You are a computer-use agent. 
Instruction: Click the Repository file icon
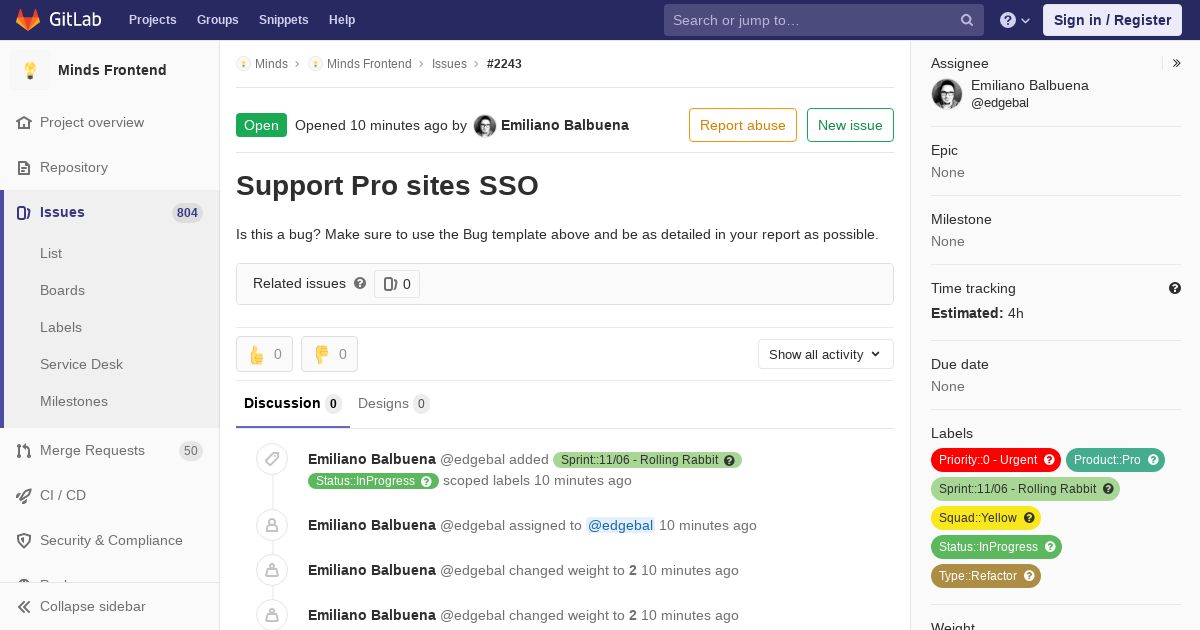pos(24,168)
